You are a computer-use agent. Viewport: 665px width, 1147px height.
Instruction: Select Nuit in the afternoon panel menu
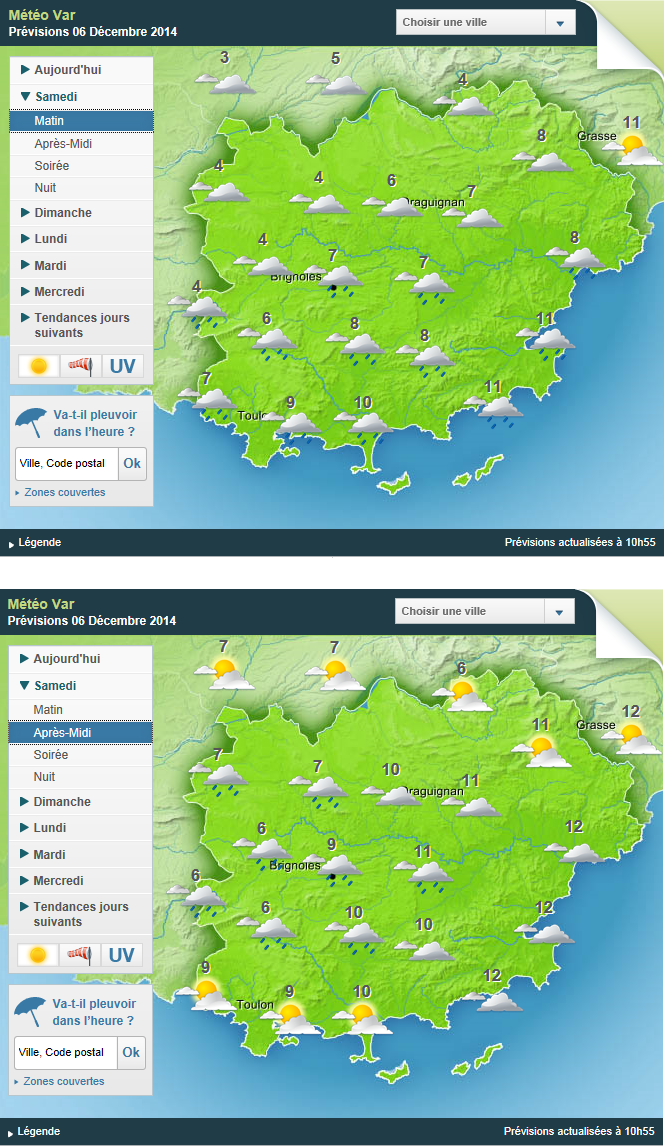click(44, 777)
